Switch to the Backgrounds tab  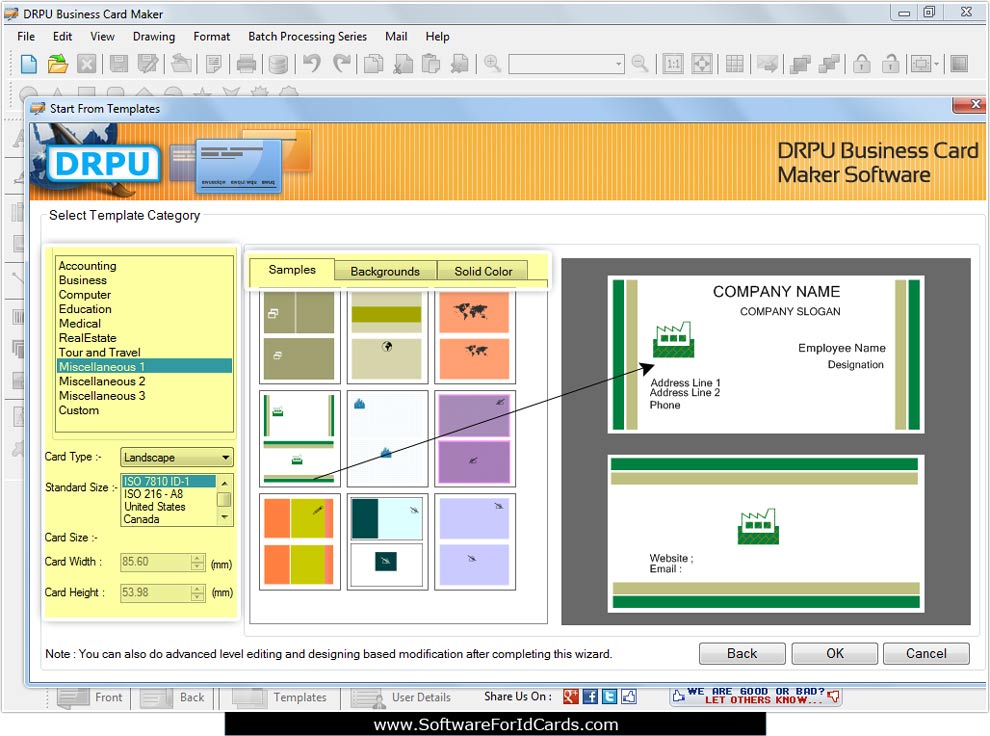pos(385,271)
